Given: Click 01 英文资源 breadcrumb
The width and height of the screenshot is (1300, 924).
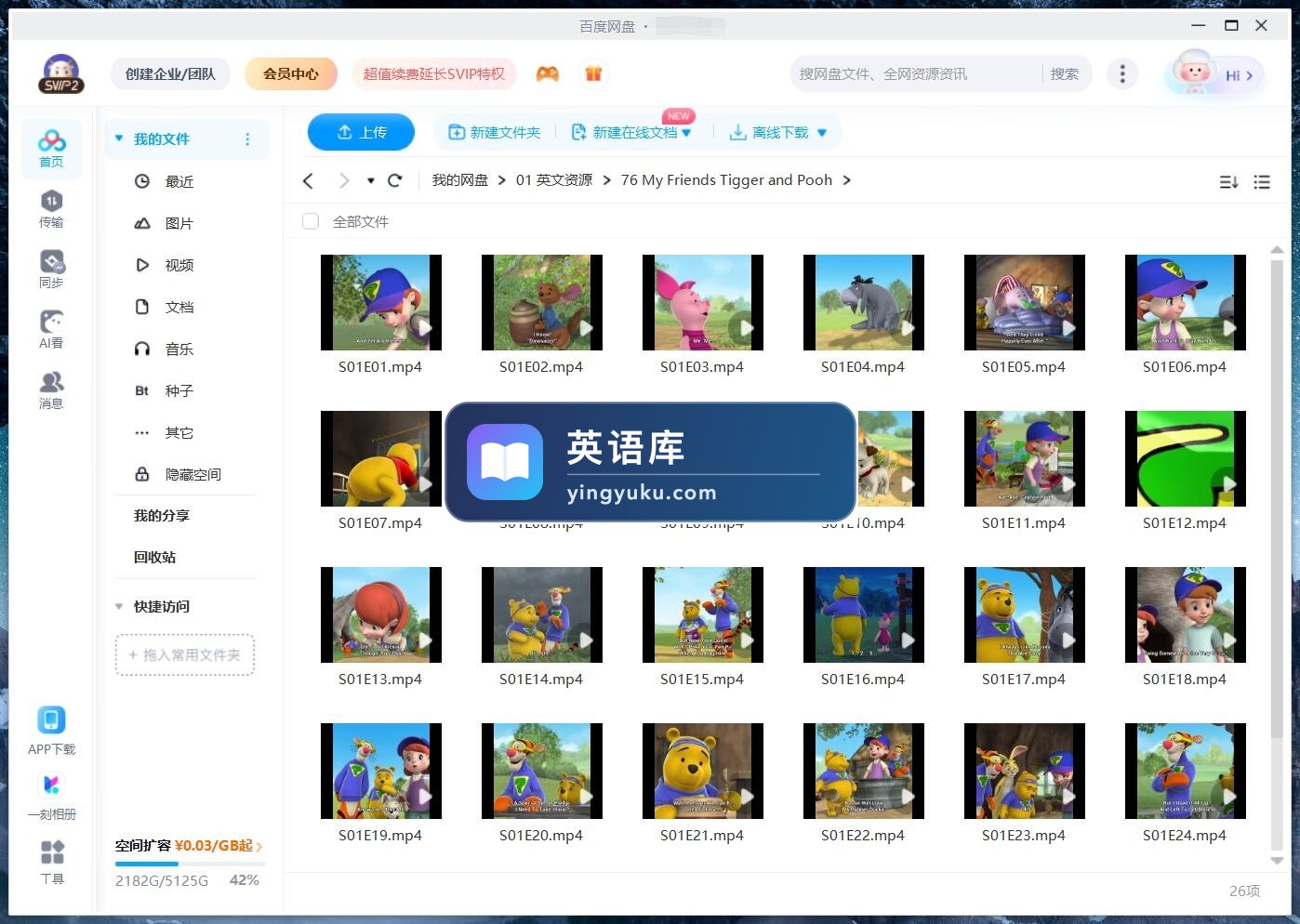Looking at the screenshot, I should point(554,180).
